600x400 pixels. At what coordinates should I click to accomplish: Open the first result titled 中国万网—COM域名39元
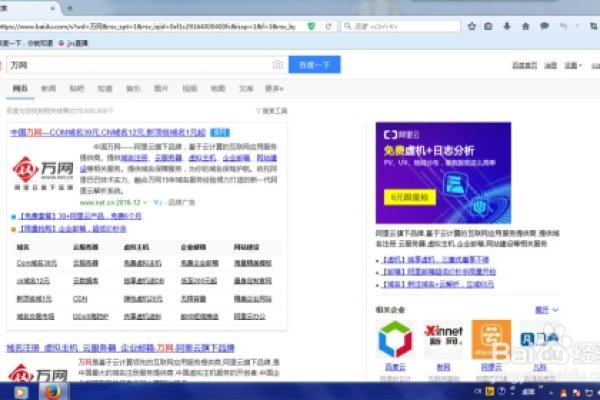(x=108, y=132)
